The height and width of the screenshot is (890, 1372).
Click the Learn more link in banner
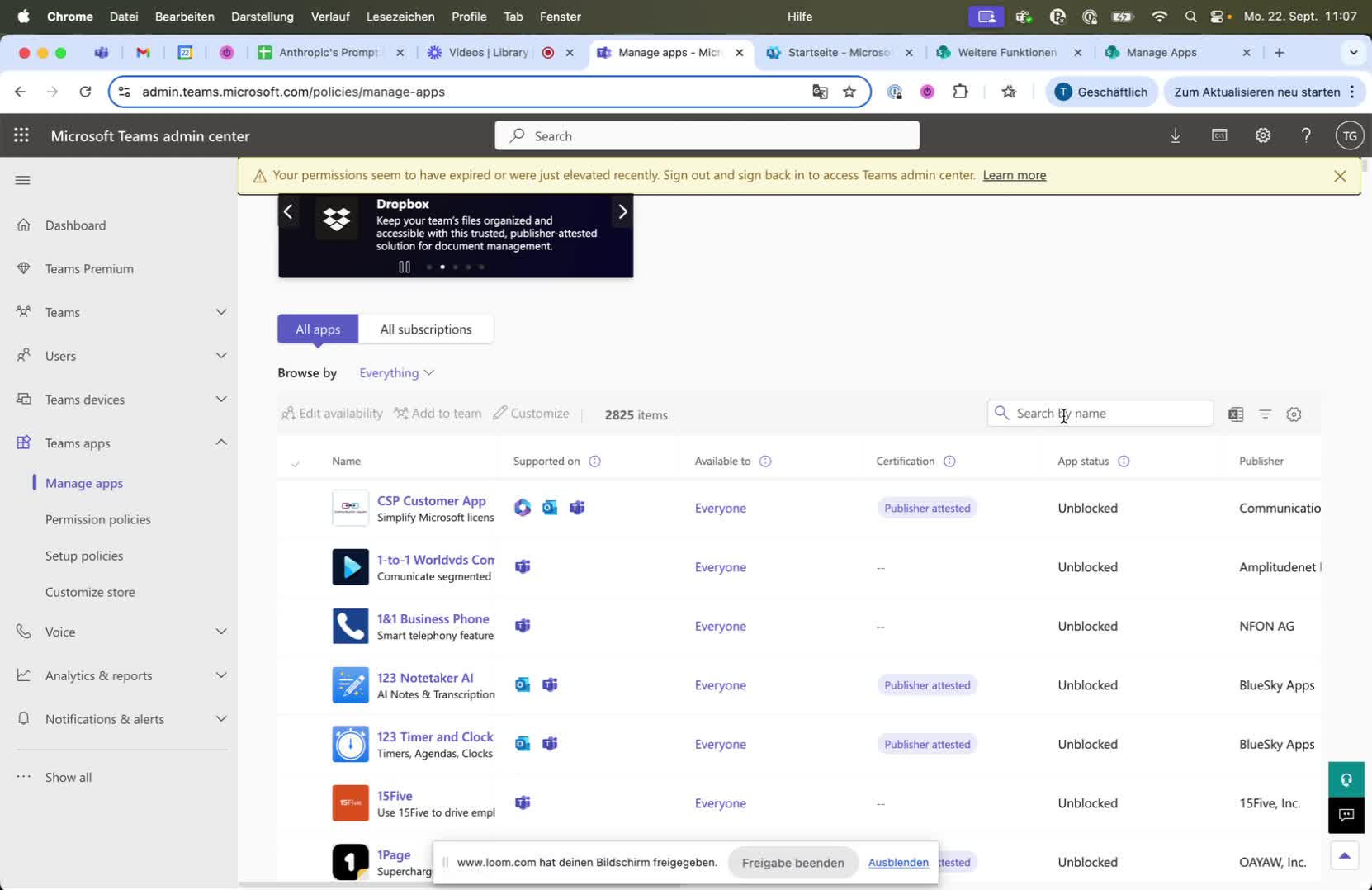pos(1014,175)
